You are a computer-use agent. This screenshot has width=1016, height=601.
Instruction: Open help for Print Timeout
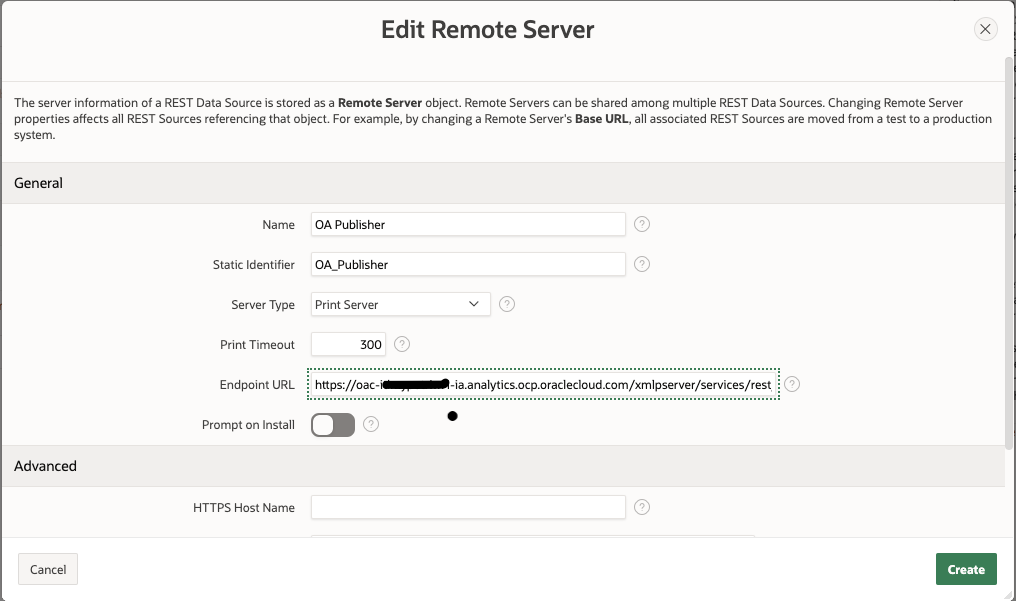coord(401,344)
